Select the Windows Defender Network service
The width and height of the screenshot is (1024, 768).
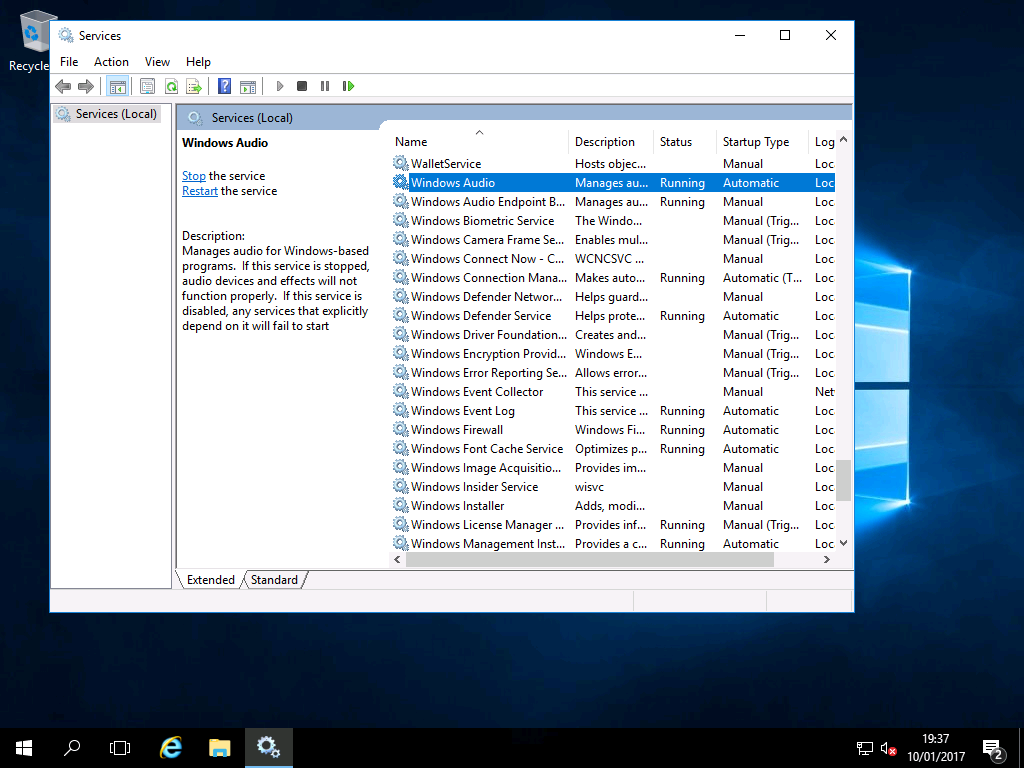click(x=613, y=296)
